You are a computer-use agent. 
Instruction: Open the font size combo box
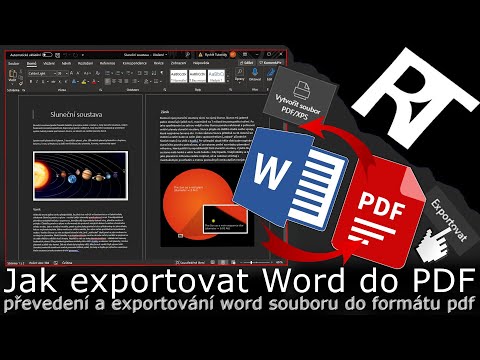click(63, 74)
